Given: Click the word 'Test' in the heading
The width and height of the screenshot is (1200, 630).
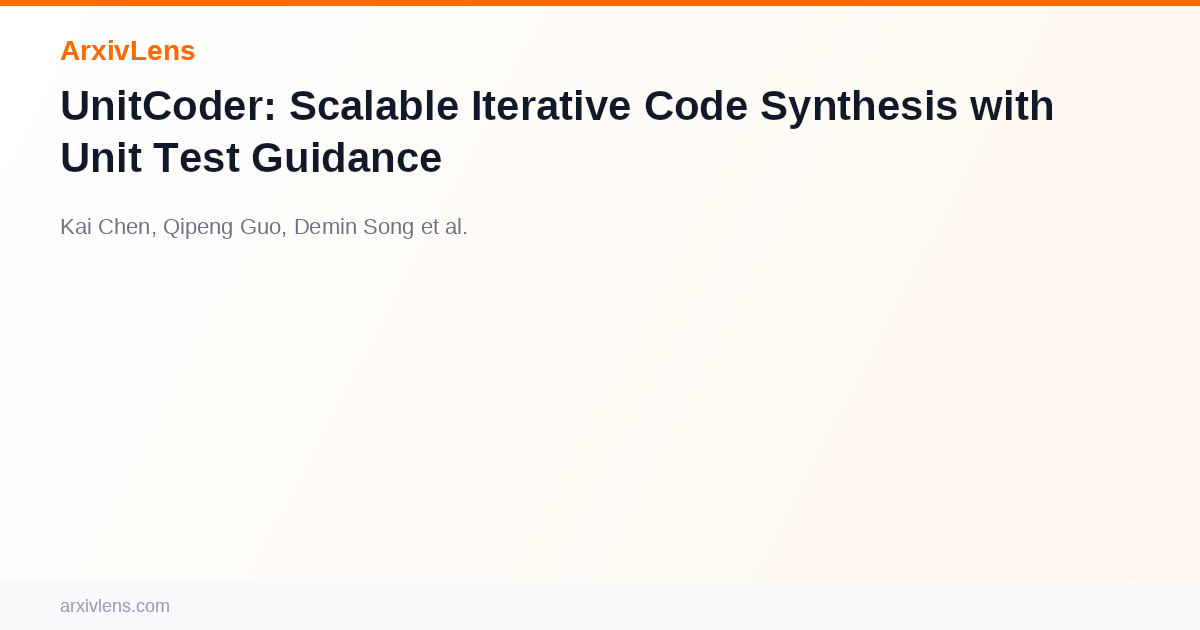Looking at the screenshot, I should tap(195, 158).
